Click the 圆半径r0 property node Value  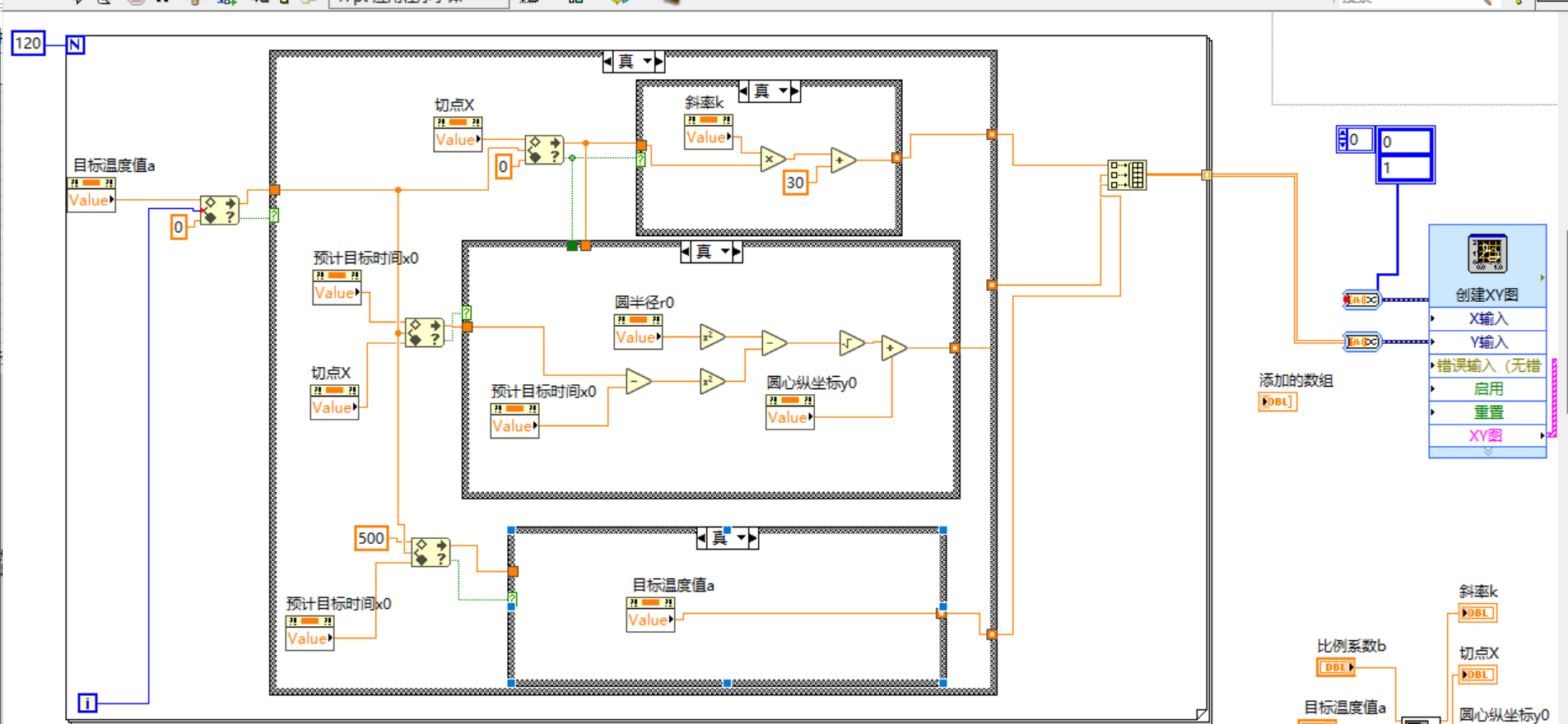pos(638,338)
